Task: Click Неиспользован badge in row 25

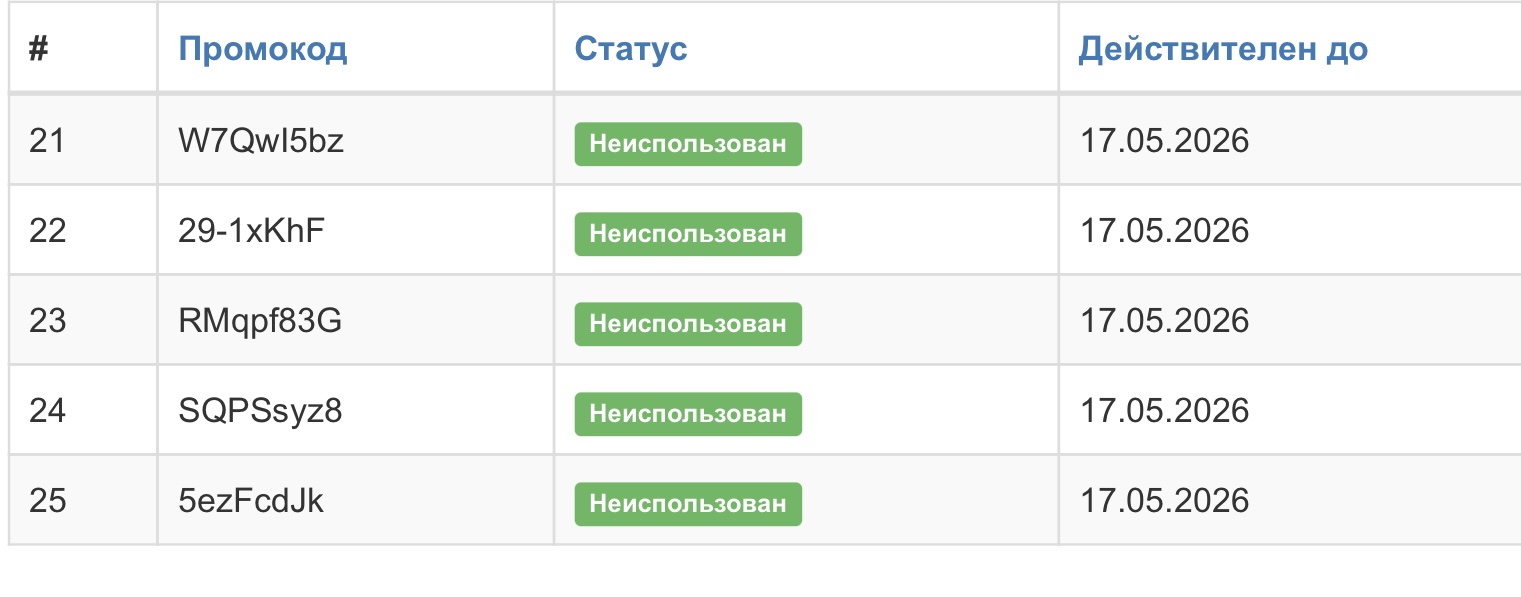Action: [688, 504]
